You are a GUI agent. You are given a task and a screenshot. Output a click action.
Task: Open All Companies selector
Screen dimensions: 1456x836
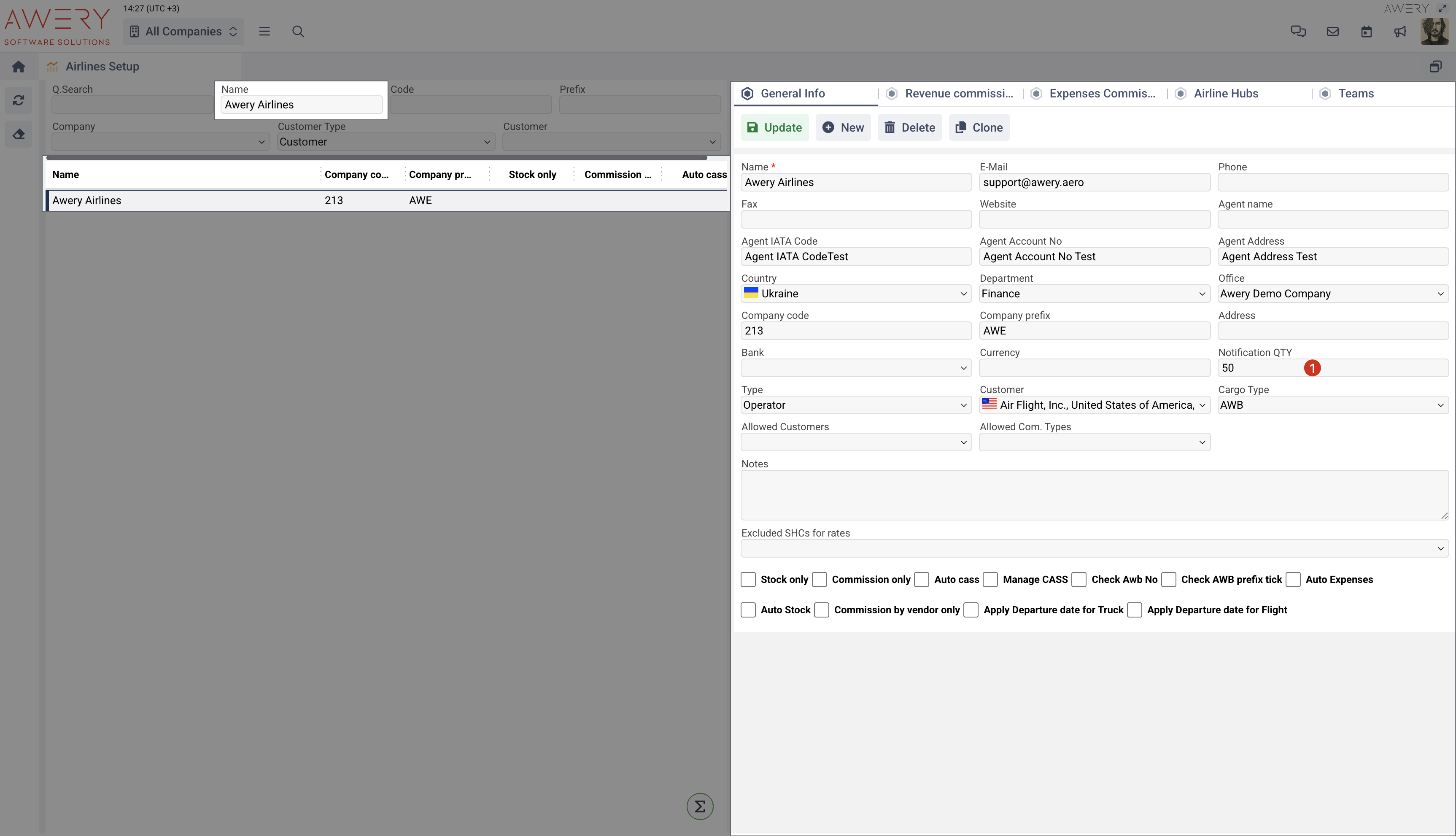[184, 32]
